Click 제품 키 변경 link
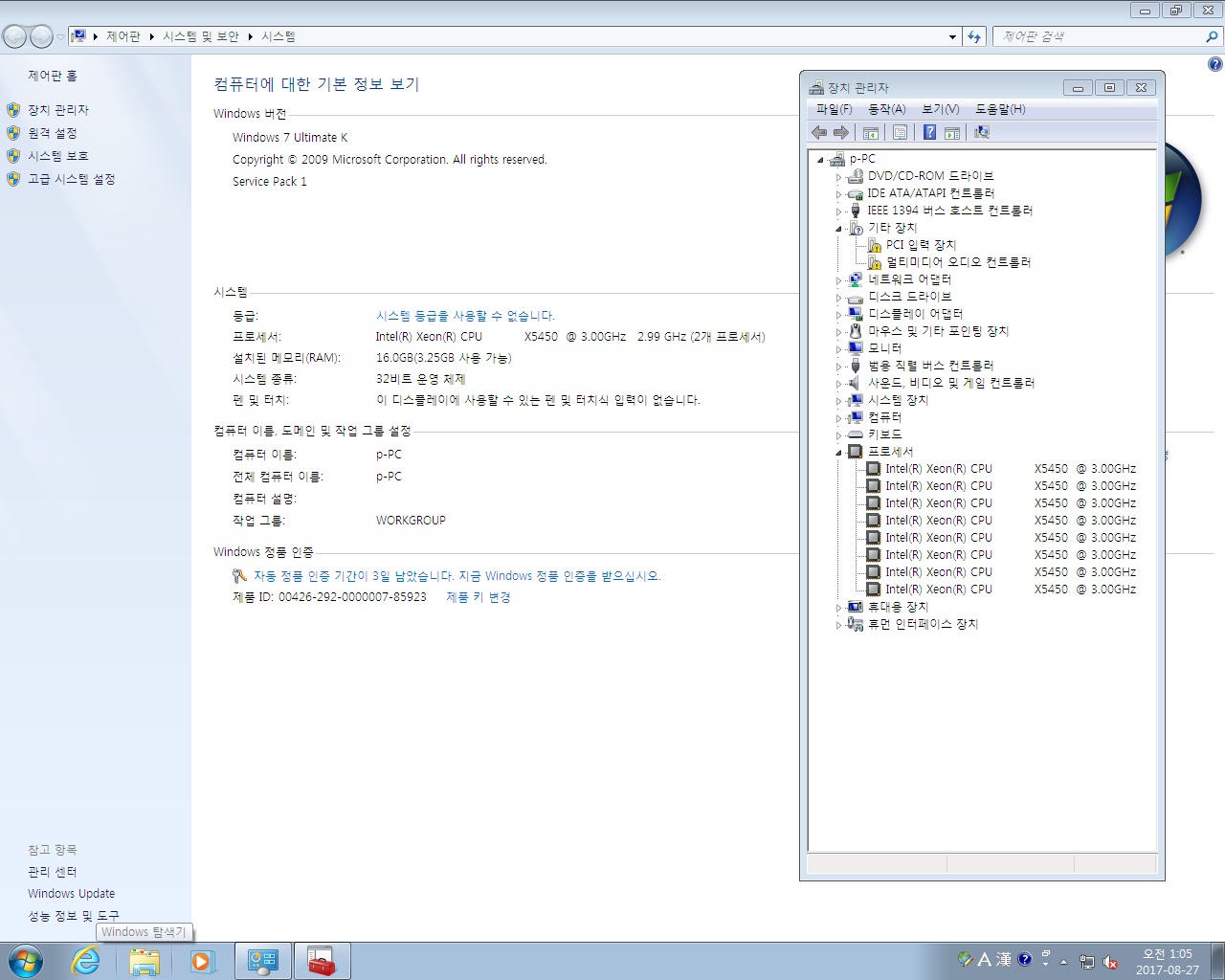 tap(479, 597)
